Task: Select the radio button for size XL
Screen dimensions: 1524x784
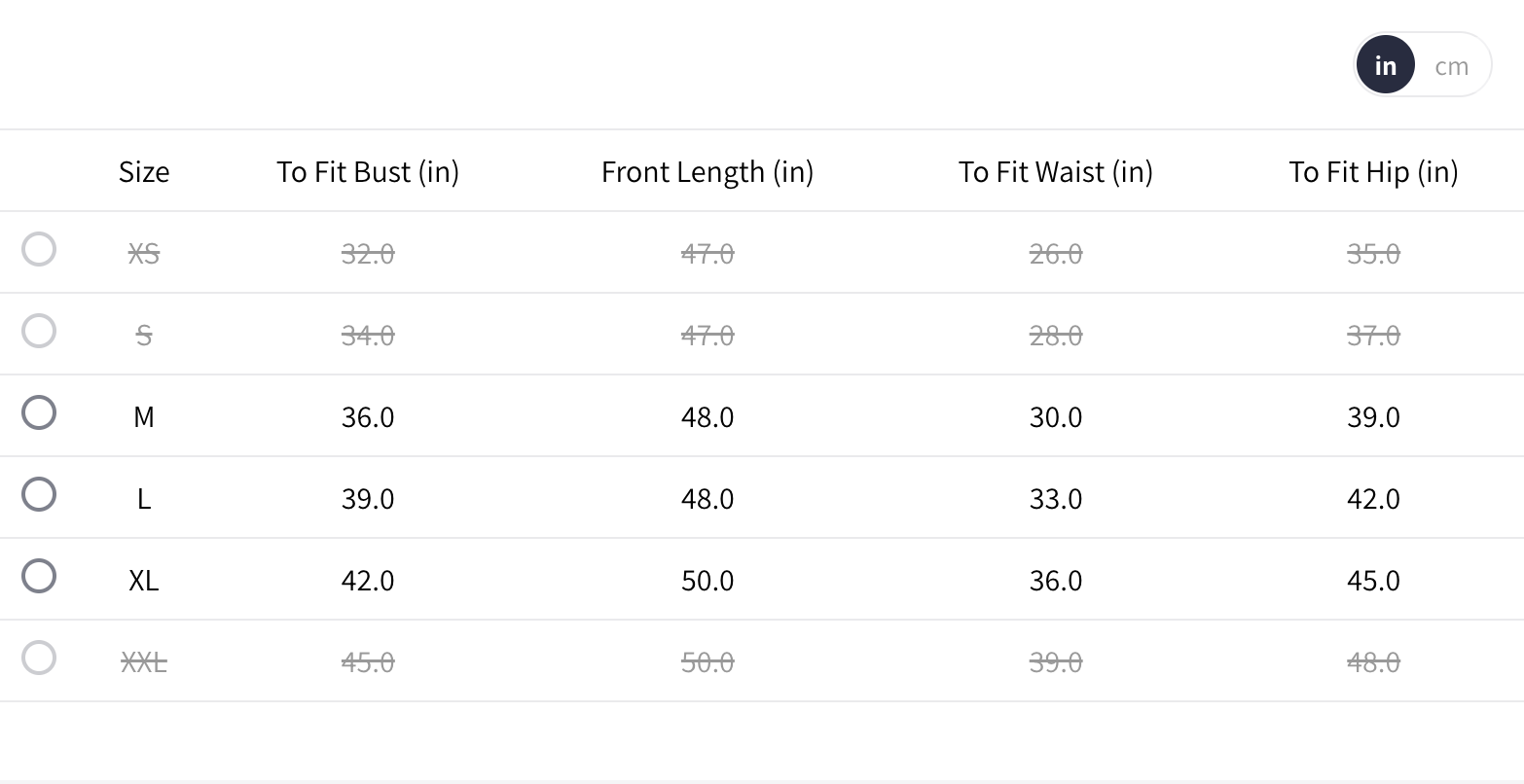Action: (x=39, y=576)
